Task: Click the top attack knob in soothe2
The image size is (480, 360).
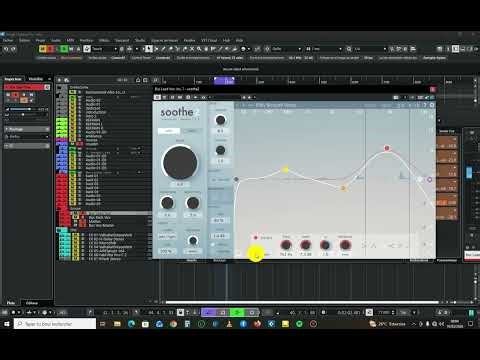Action: coord(220,120)
